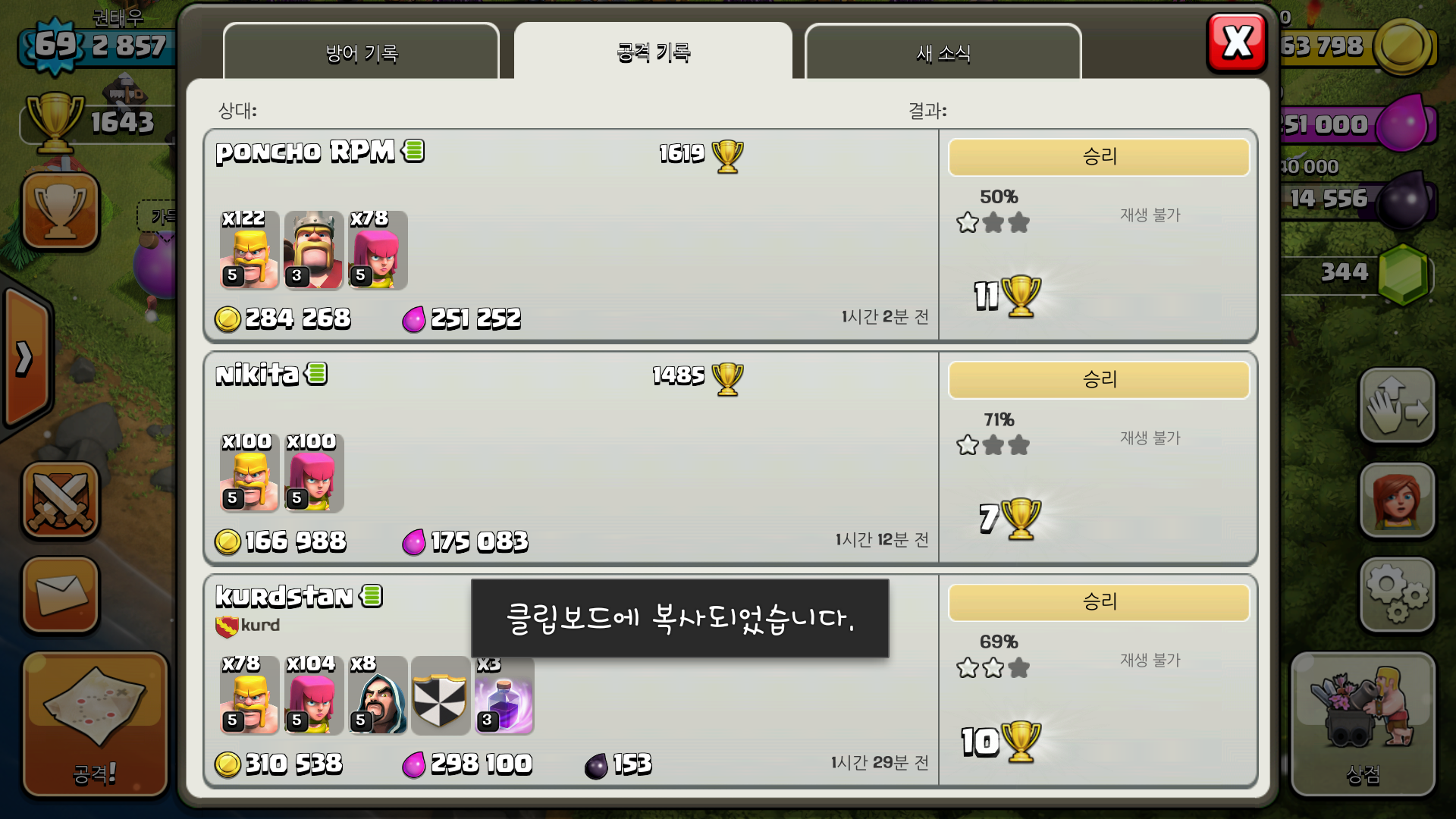
Task: Open the 새 소식 tab
Action: pos(943,52)
